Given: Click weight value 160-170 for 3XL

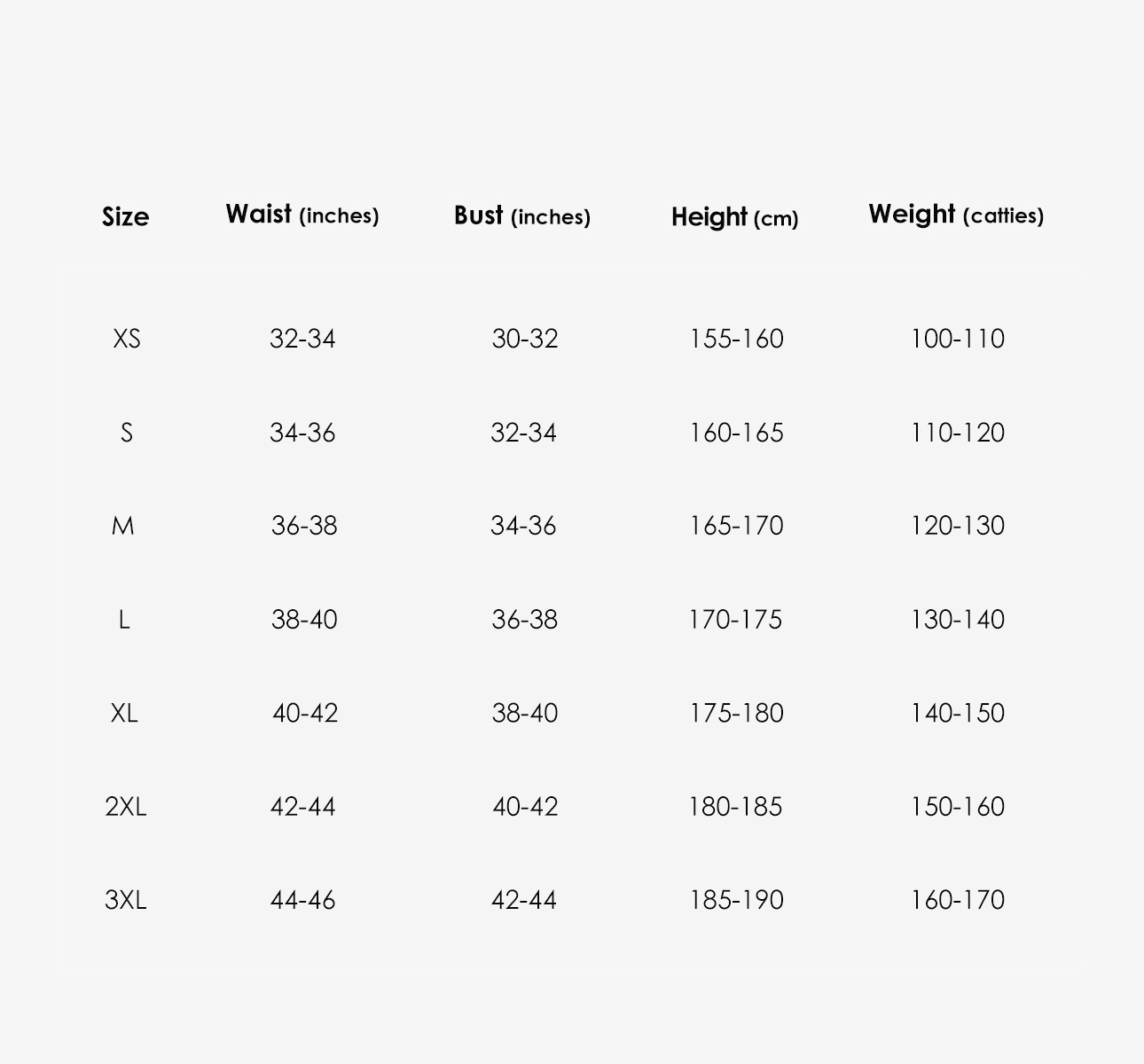Looking at the screenshot, I should [957, 900].
